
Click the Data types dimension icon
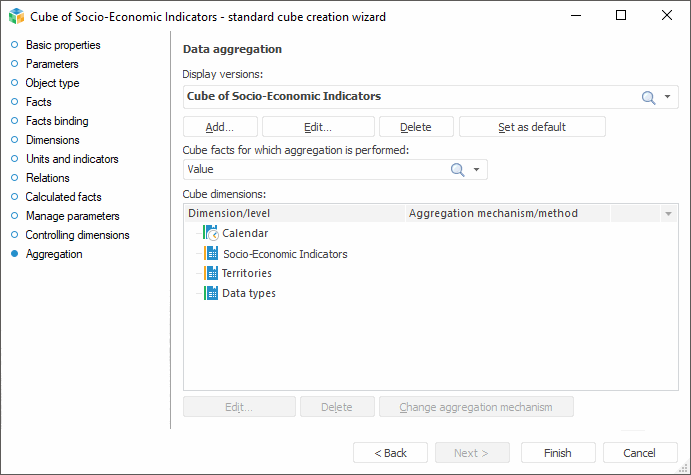(x=210, y=293)
